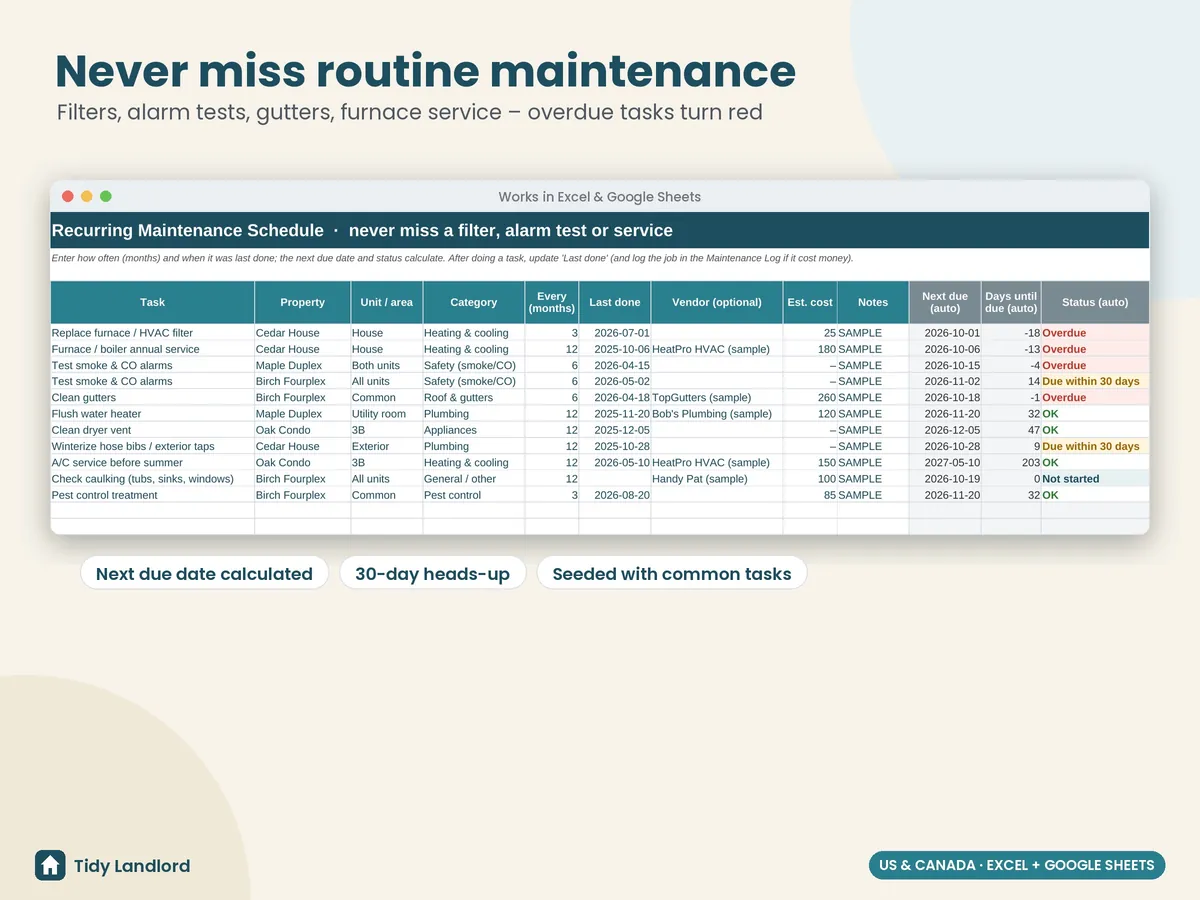
Task: Click the 'US & CANADA · EXCEL + GOOGLE SHEETS' badge
Action: click(x=1017, y=865)
